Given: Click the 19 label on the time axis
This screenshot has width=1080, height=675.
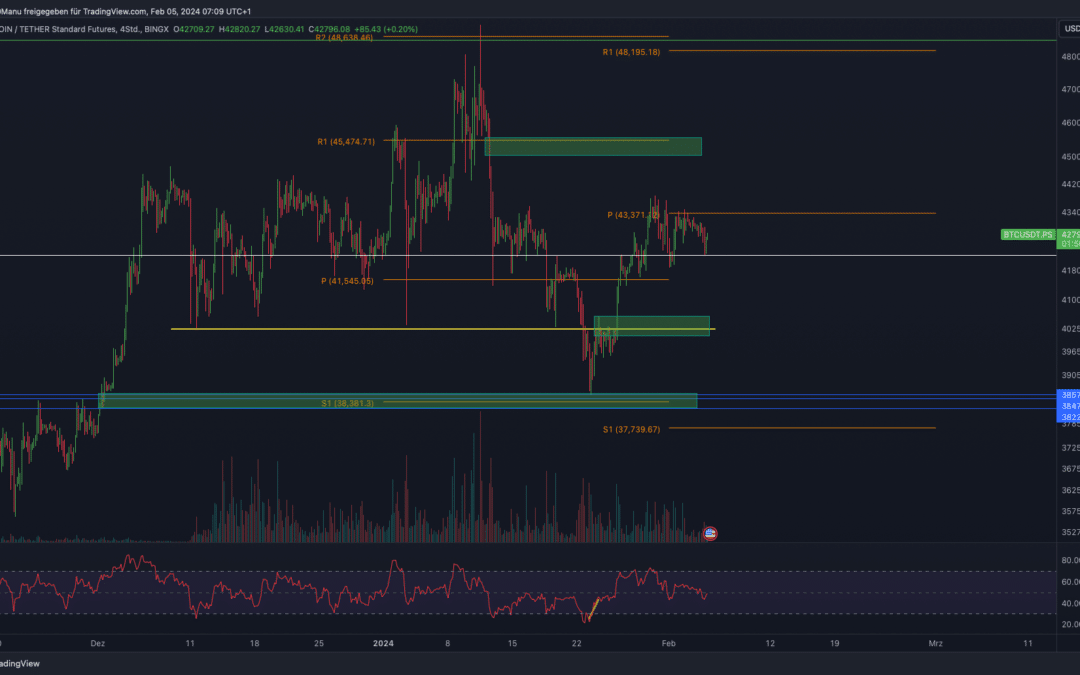Looking at the screenshot, I should click(834, 643).
